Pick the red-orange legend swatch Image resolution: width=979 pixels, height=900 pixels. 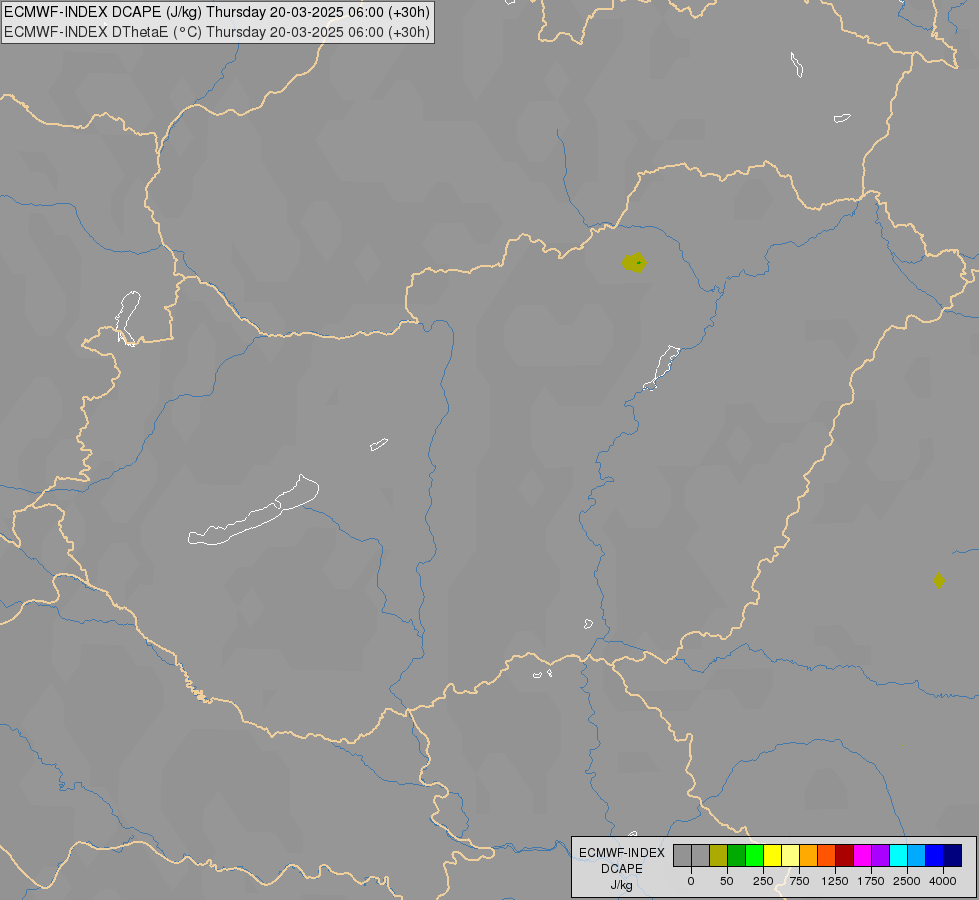827,856
